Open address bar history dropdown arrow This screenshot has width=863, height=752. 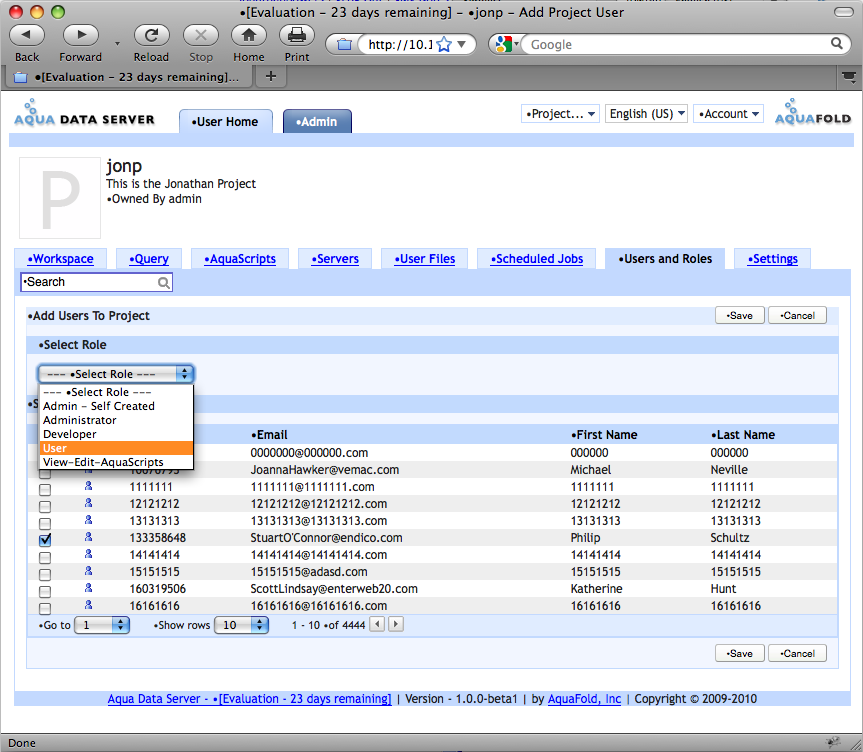pyautogui.click(x=462, y=44)
